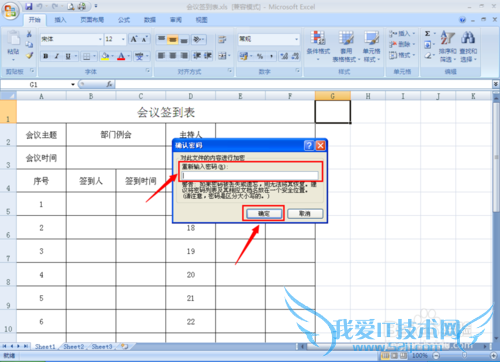
Task: Expand merge and center dropdown
Action: pyautogui.click(x=229, y=56)
